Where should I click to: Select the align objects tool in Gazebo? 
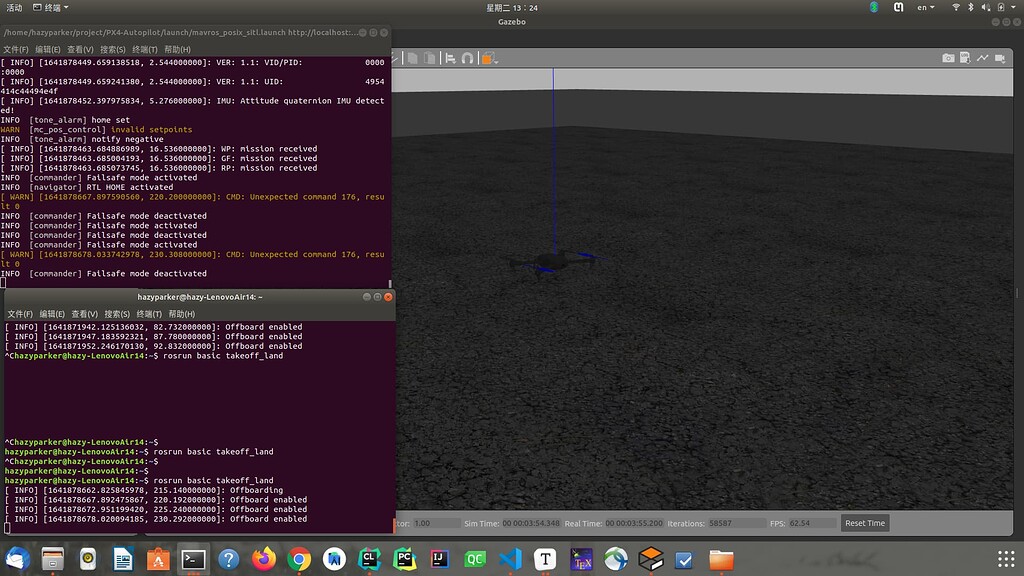(x=451, y=58)
